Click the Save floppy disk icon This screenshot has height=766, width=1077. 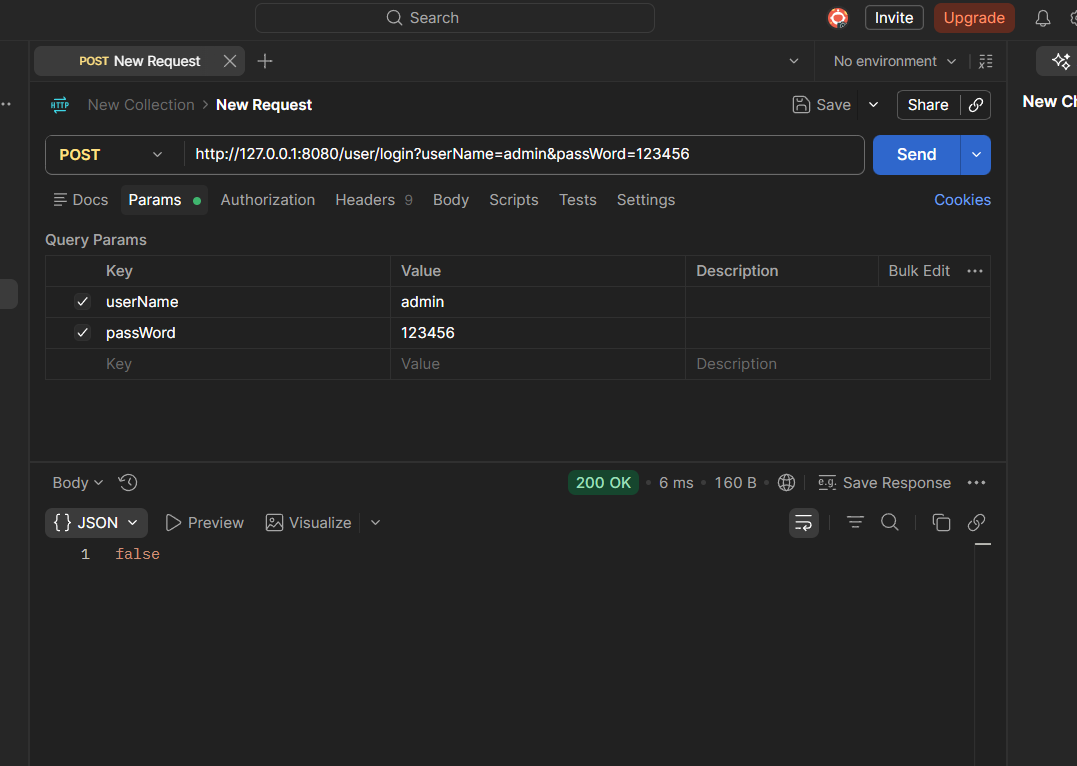(x=801, y=104)
